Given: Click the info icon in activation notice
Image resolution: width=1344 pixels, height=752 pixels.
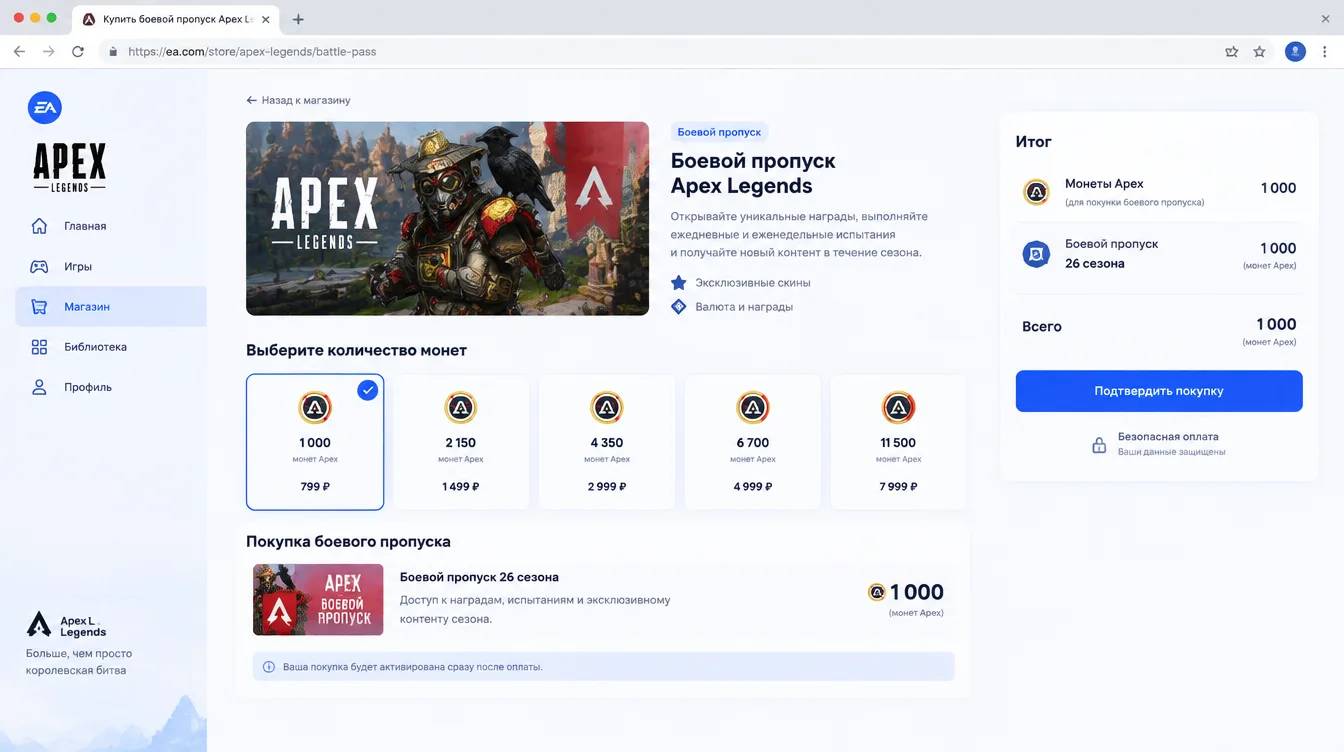Looking at the screenshot, I should click(269, 667).
